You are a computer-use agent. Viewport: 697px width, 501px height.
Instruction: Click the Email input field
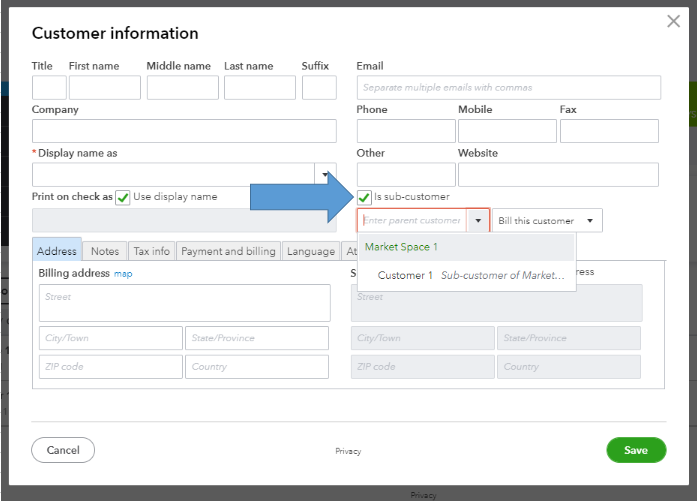(508, 88)
